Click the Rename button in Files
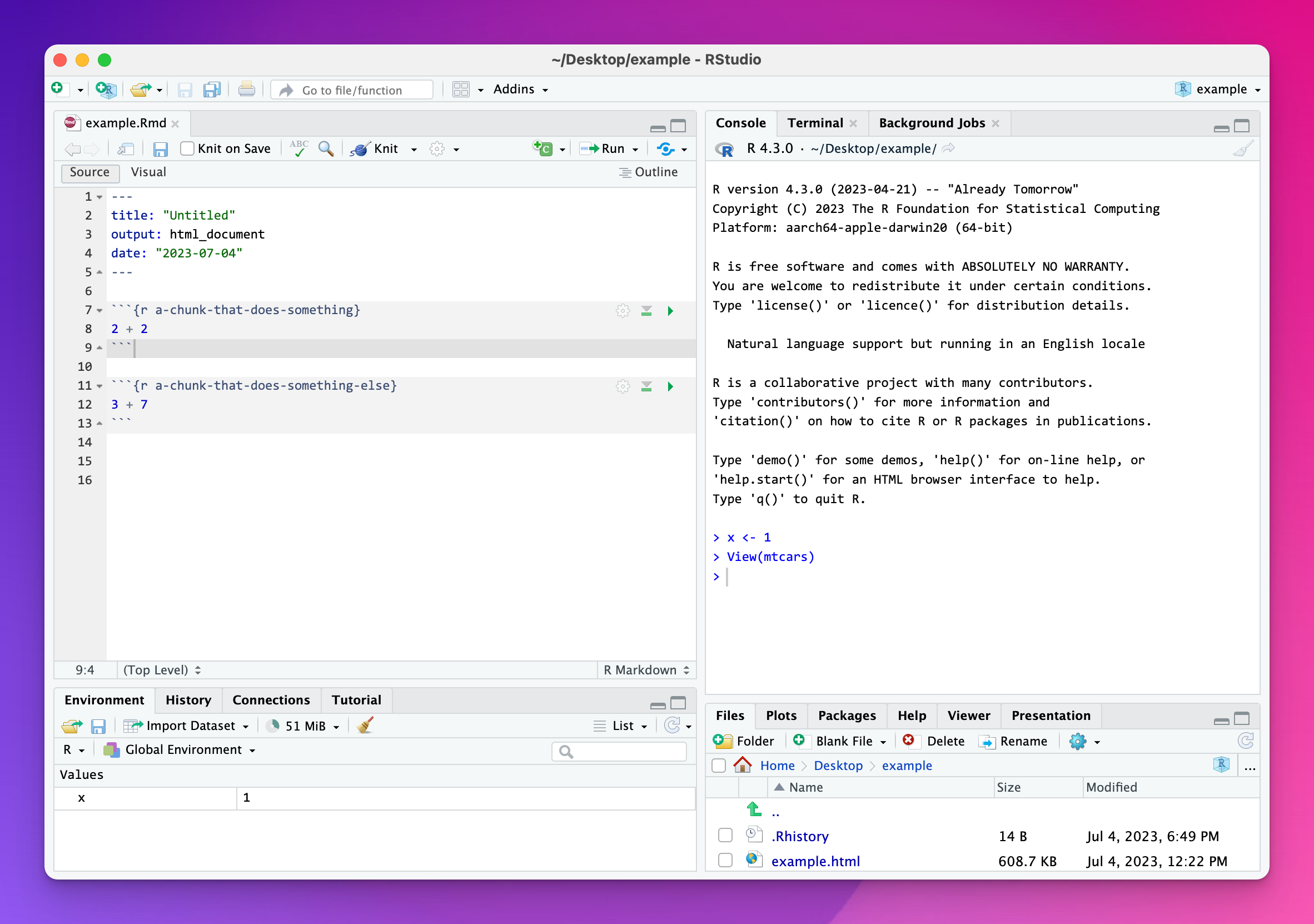1314x924 pixels. [x=1013, y=742]
